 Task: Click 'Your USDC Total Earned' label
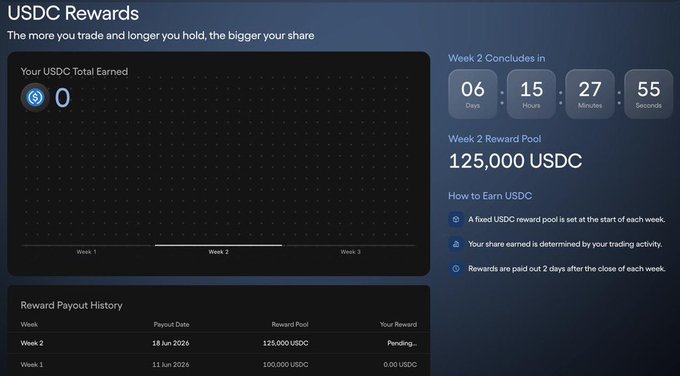(x=74, y=72)
